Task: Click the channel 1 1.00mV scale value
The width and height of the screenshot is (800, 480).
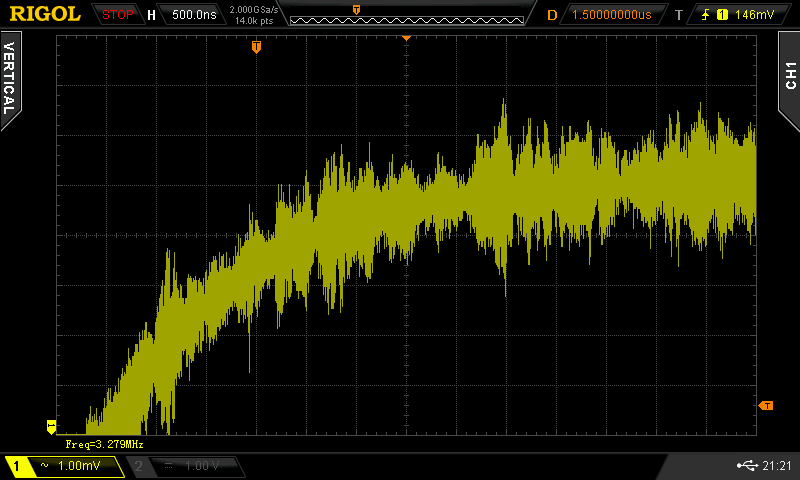Action: tap(79, 466)
